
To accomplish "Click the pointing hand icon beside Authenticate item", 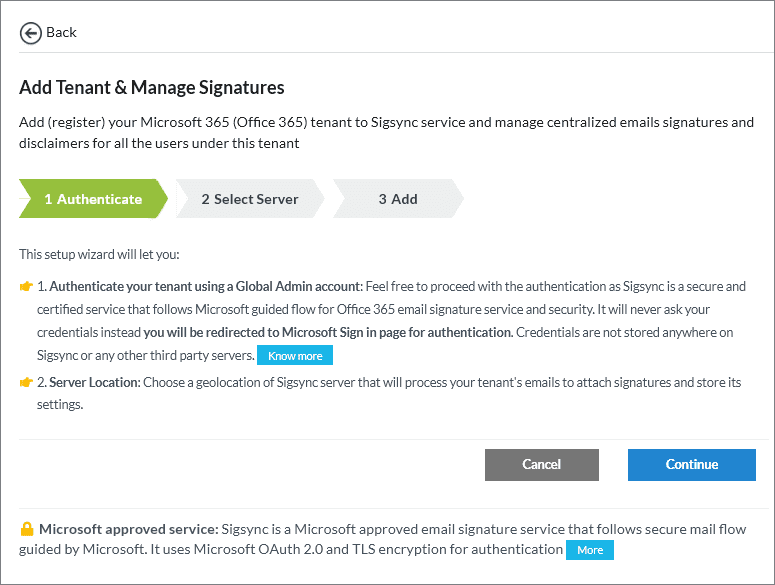I will 26,287.
